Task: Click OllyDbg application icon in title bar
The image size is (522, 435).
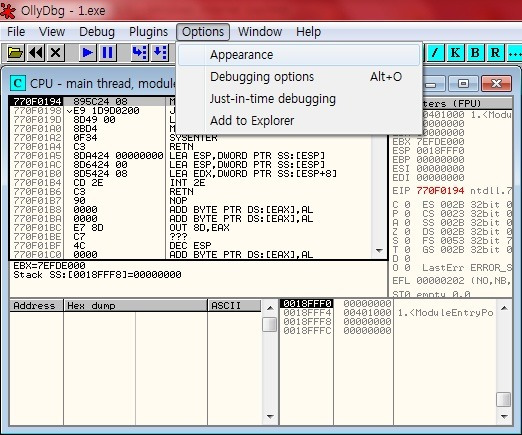Action: click(8, 11)
